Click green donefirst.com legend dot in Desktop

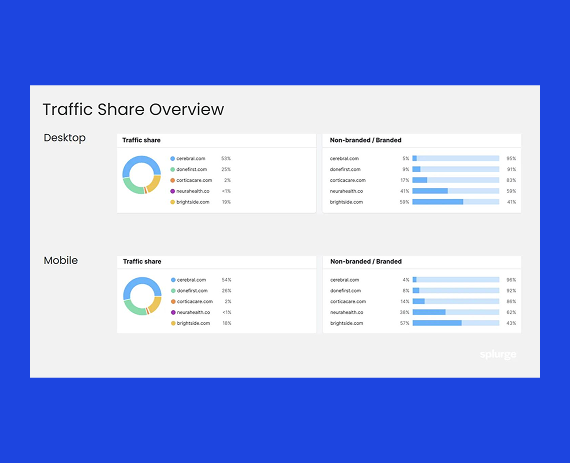[173, 169]
